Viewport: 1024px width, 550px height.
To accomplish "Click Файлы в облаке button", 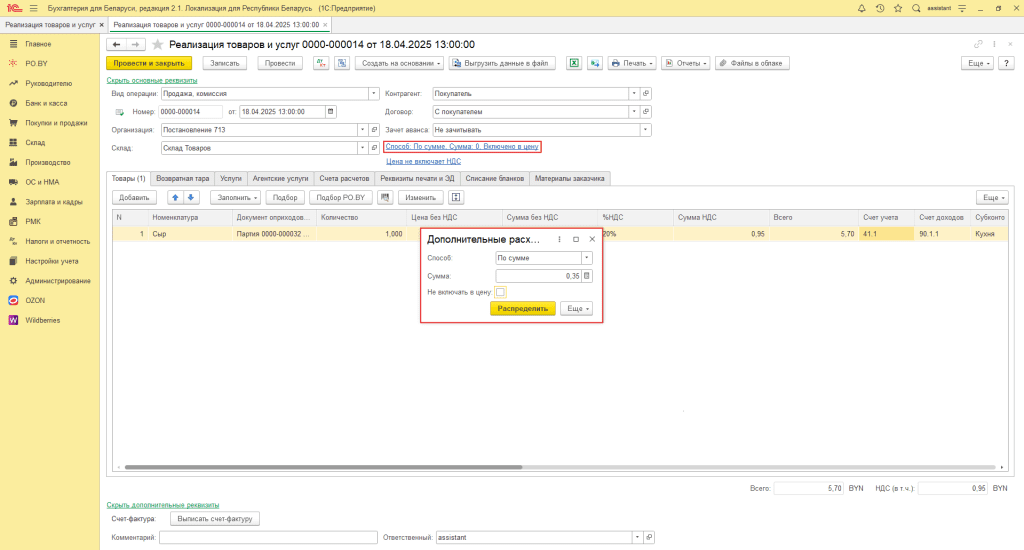I will coord(752,63).
